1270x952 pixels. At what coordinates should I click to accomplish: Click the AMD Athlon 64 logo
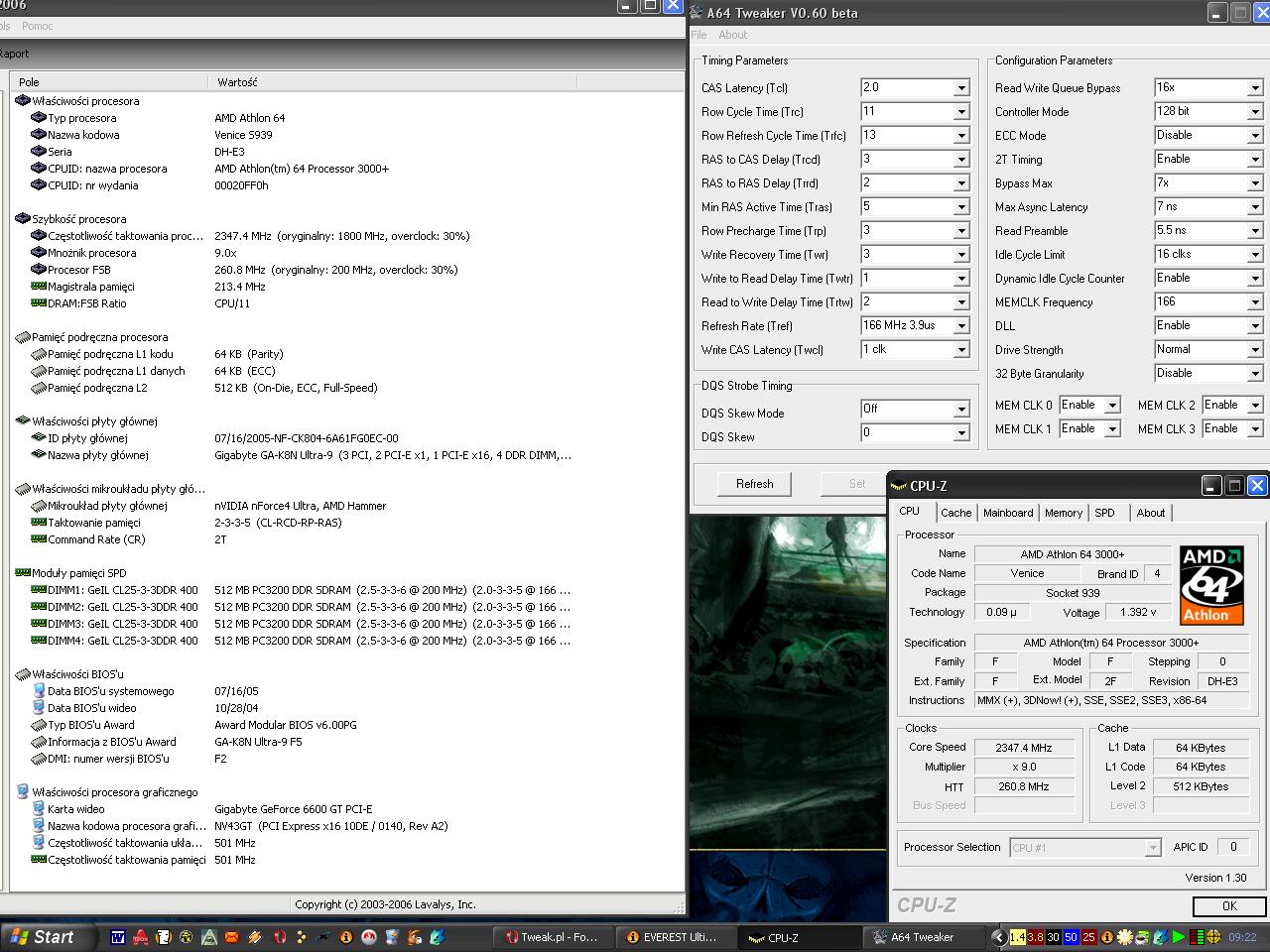[x=1211, y=584]
